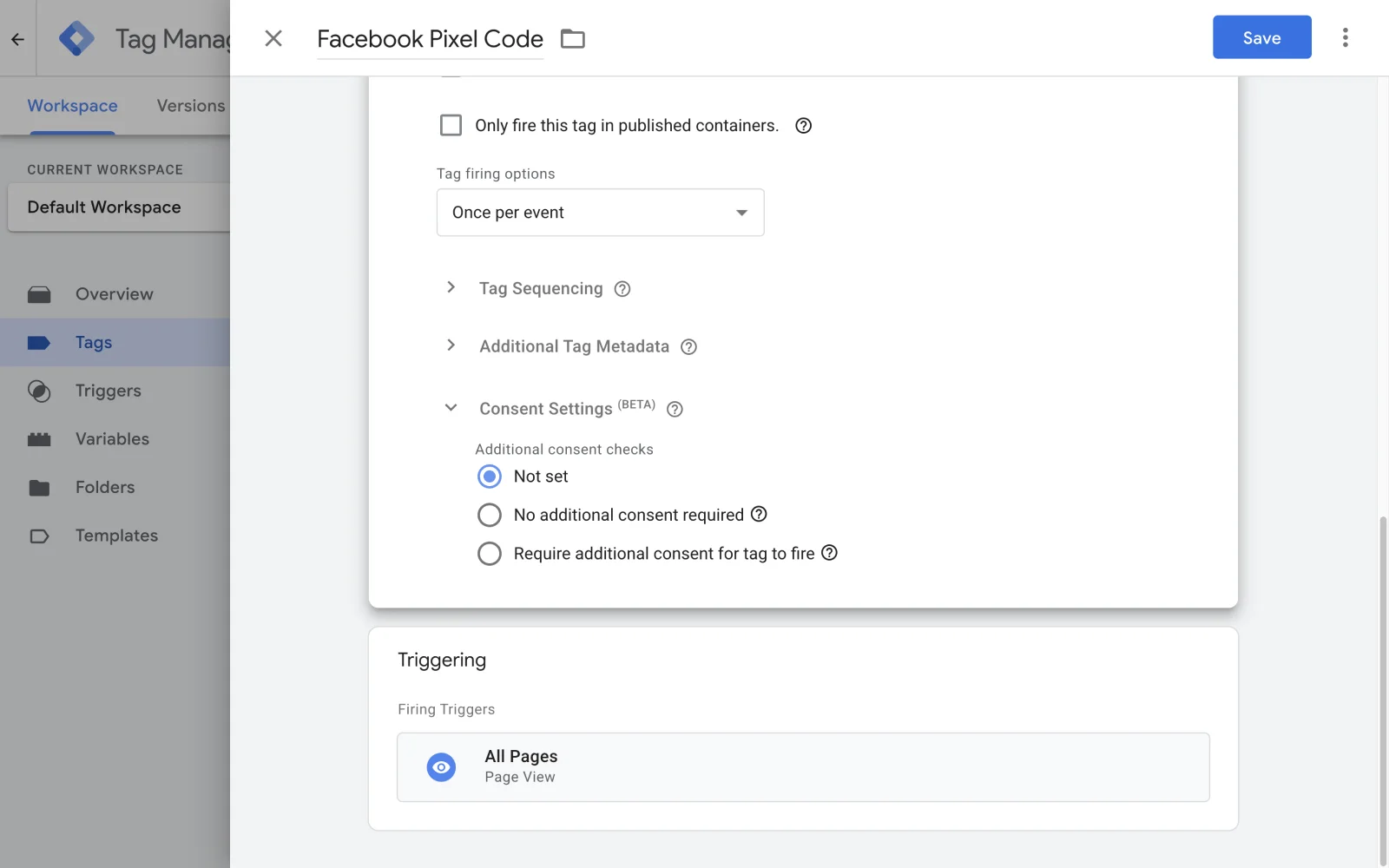Click the folder icon beside tag name

[572, 39]
